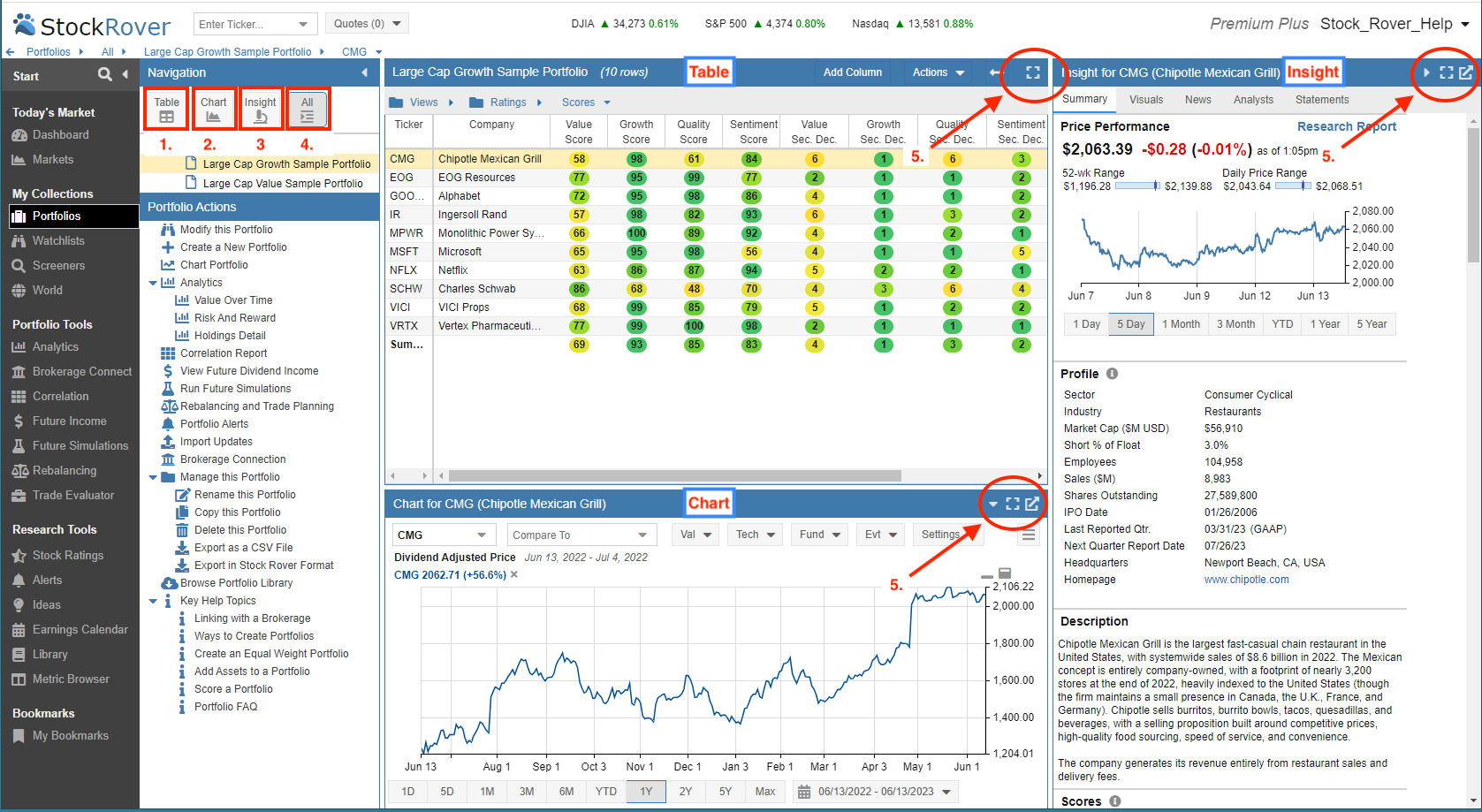Open the Views folder menu
Screen dimensions: 1482x812
[x=422, y=102]
